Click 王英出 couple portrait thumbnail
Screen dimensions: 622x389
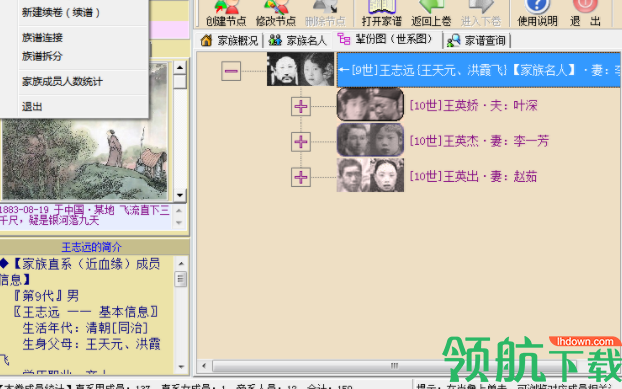tap(370, 175)
